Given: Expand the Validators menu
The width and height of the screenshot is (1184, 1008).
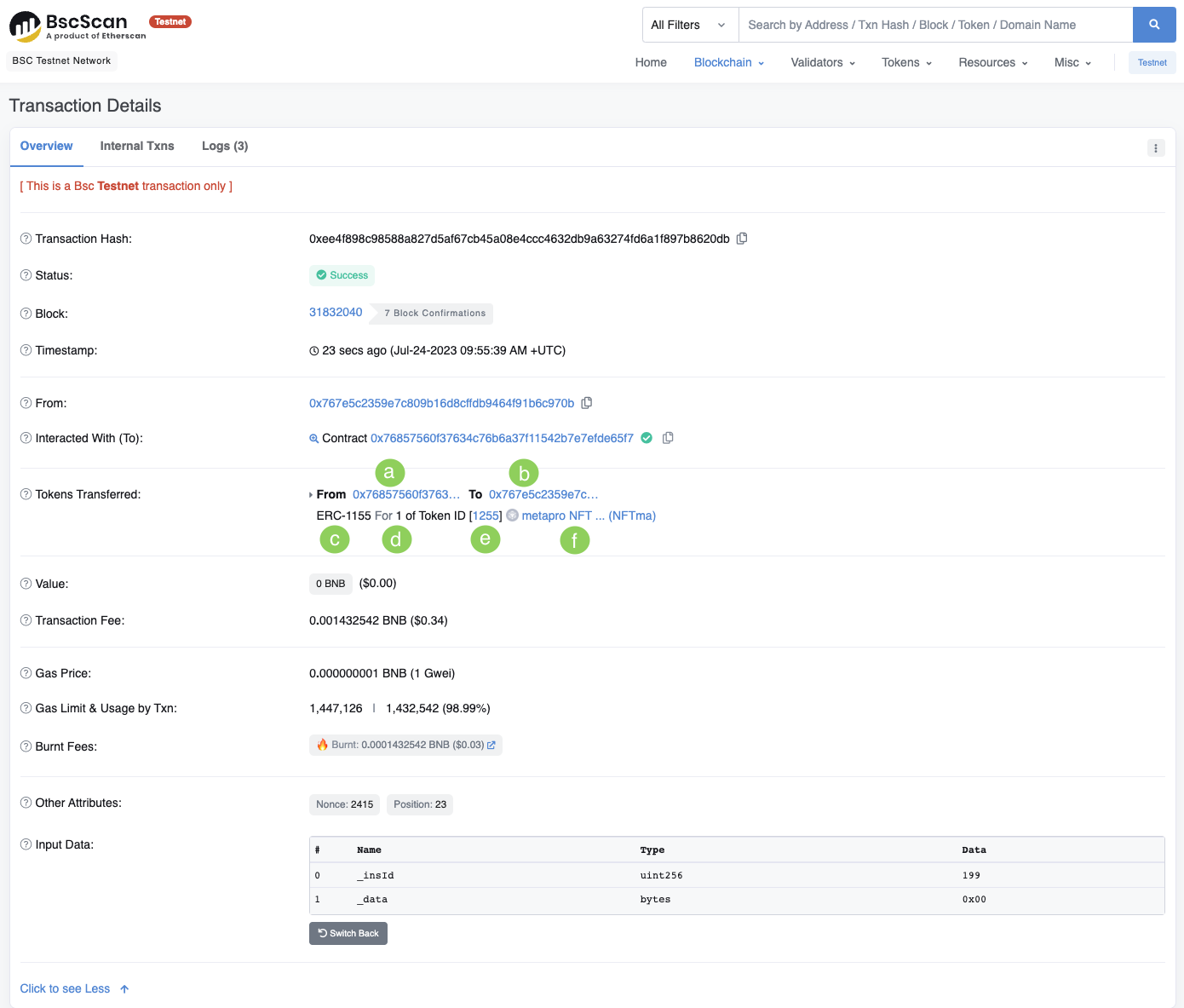Looking at the screenshot, I should (x=822, y=62).
